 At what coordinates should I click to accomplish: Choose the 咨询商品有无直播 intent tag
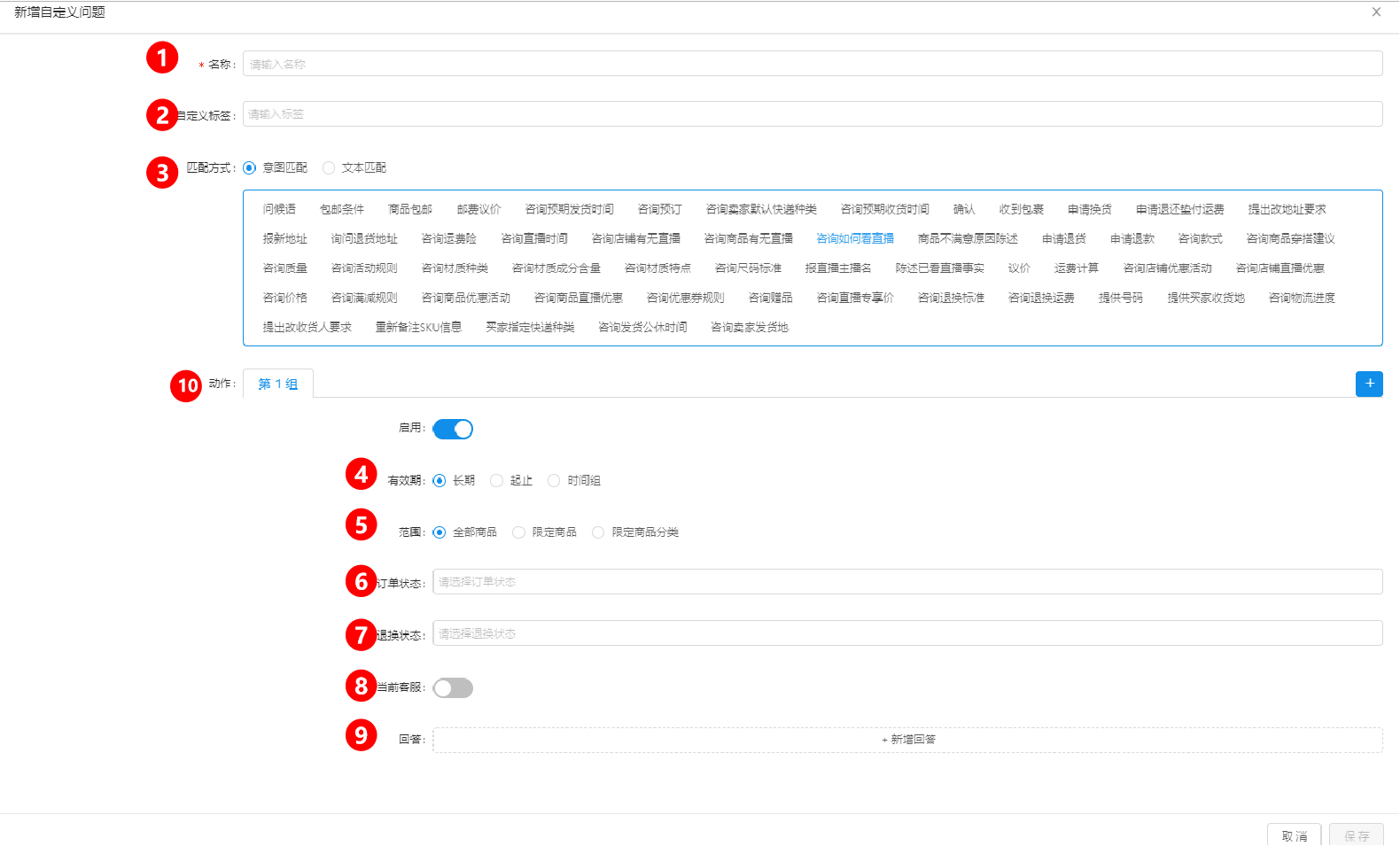[x=749, y=238]
